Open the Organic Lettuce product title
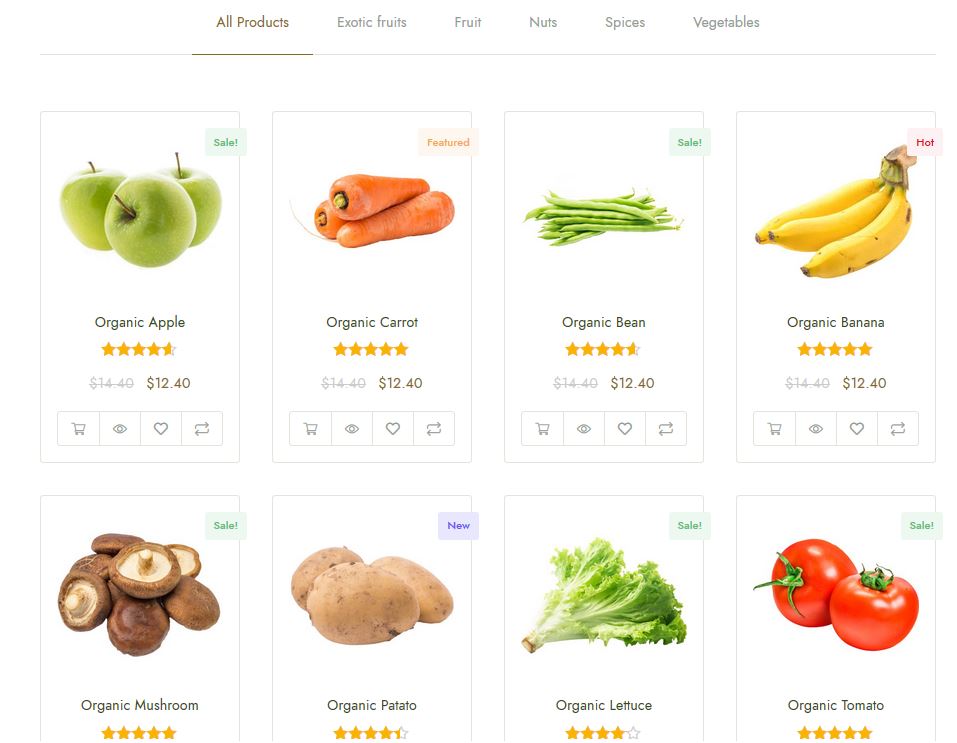This screenshot has height=743, width=957. (604, 705)
